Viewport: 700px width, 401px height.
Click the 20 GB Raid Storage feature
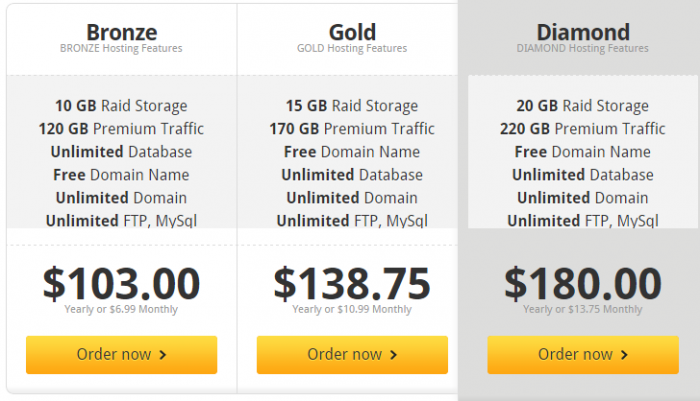click(x=582, y=105)
